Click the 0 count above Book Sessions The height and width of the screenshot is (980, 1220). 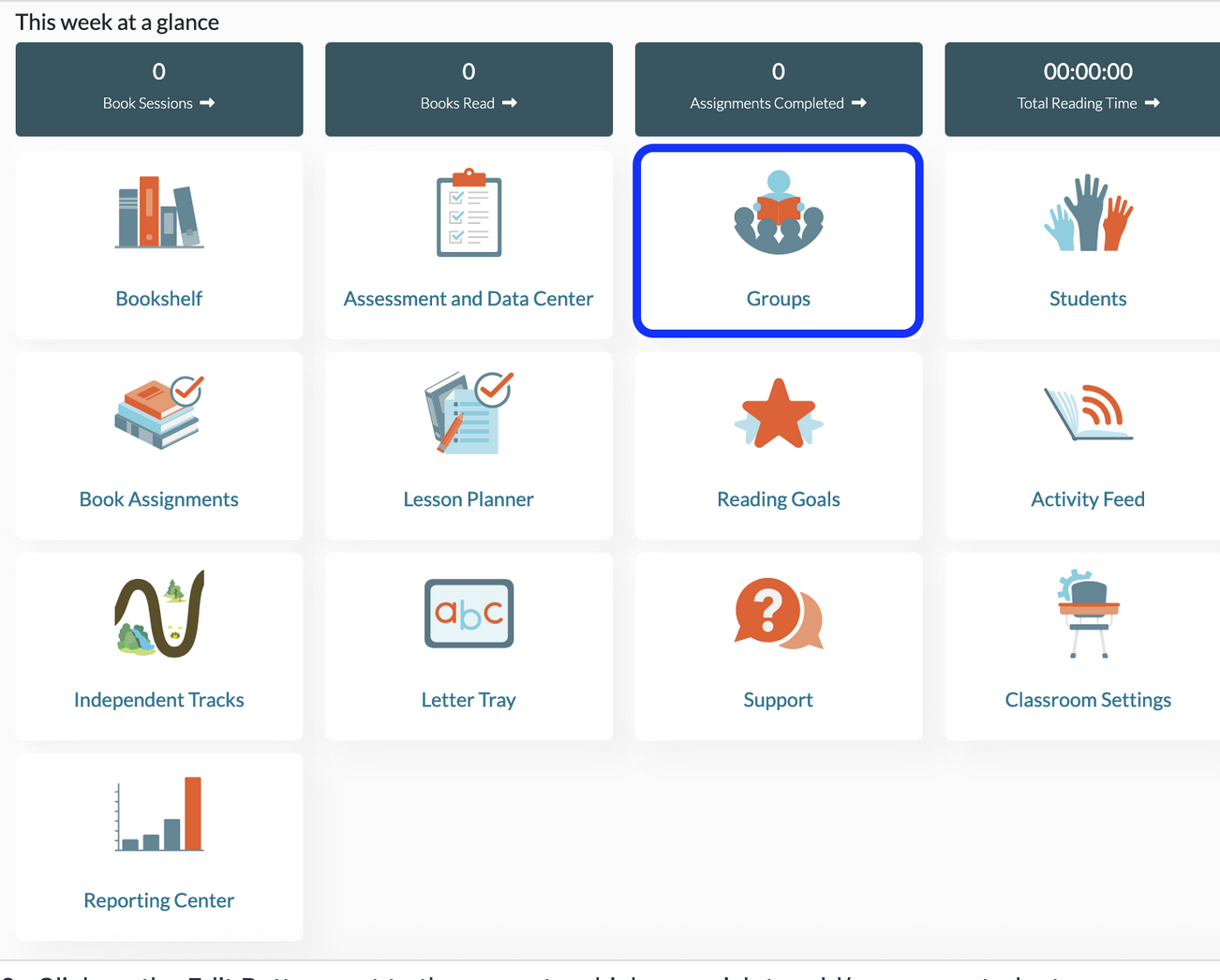click(x=159, y=71)
